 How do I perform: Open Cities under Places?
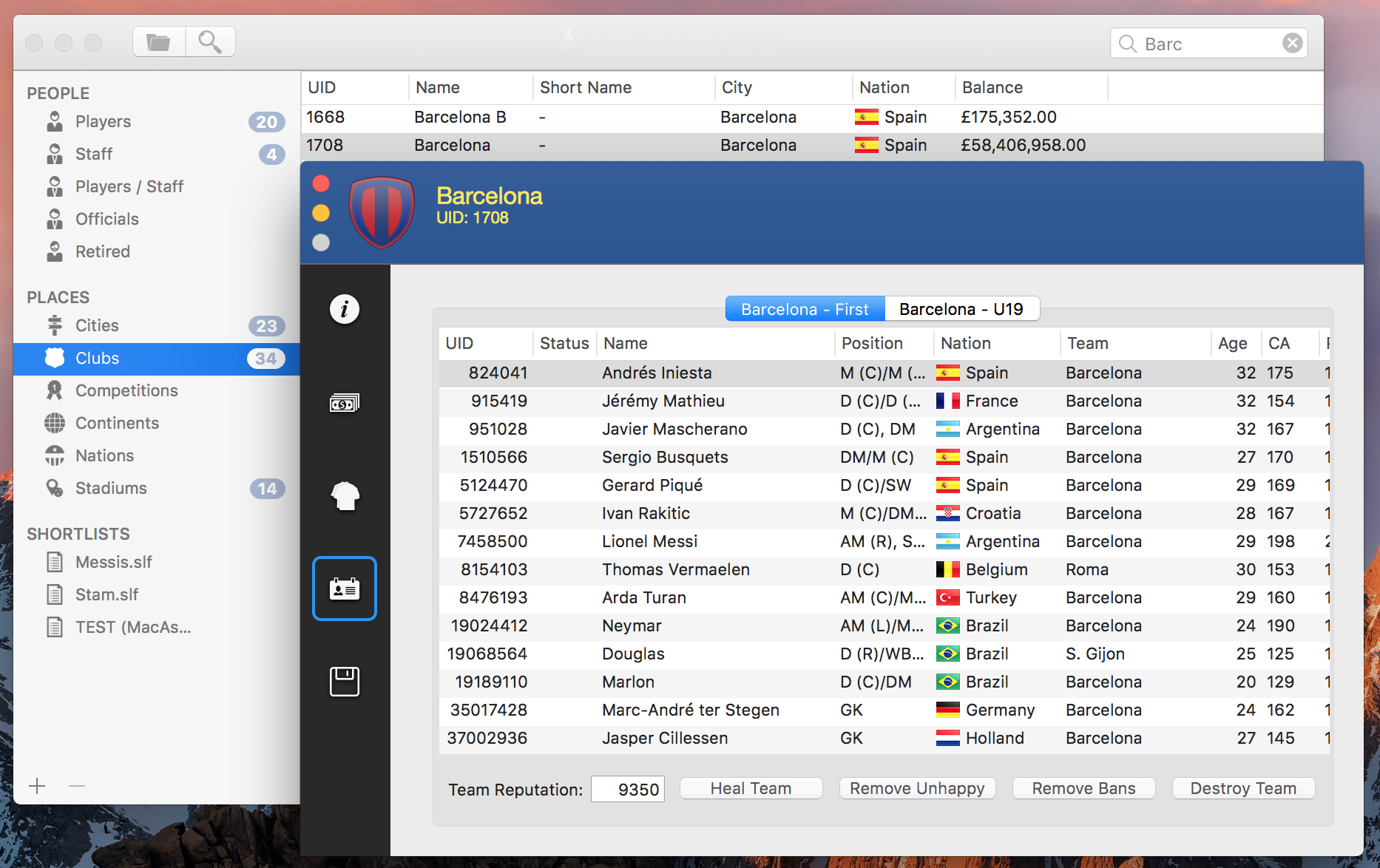click(x=156, y=325)
